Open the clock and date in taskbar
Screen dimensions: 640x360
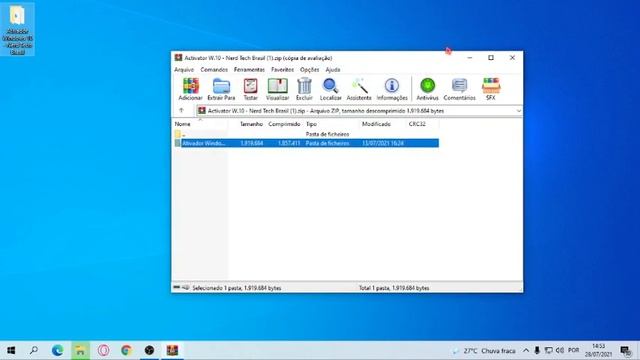pos(598,350)
